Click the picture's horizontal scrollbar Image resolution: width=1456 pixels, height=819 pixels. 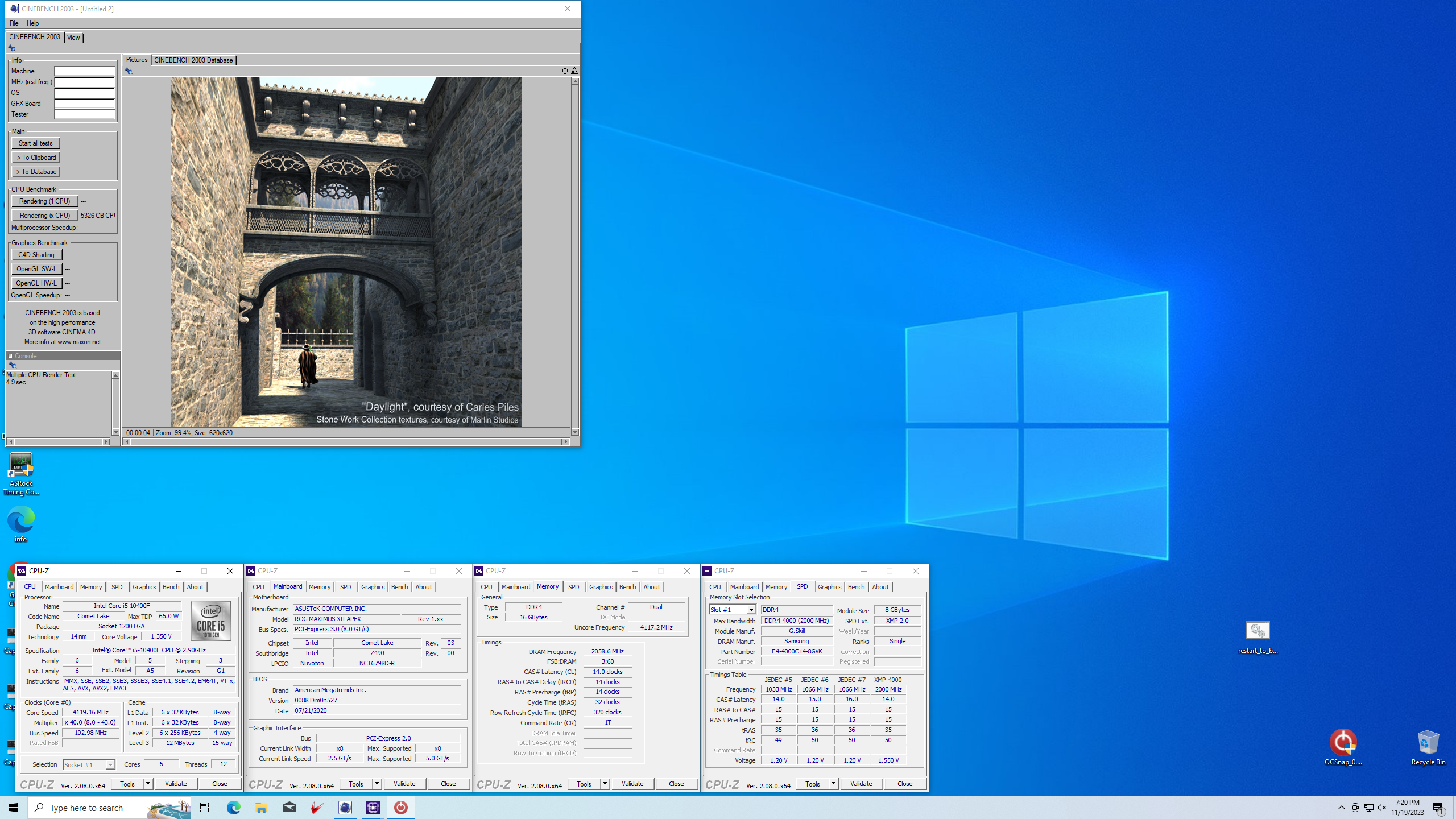(346, 441)
